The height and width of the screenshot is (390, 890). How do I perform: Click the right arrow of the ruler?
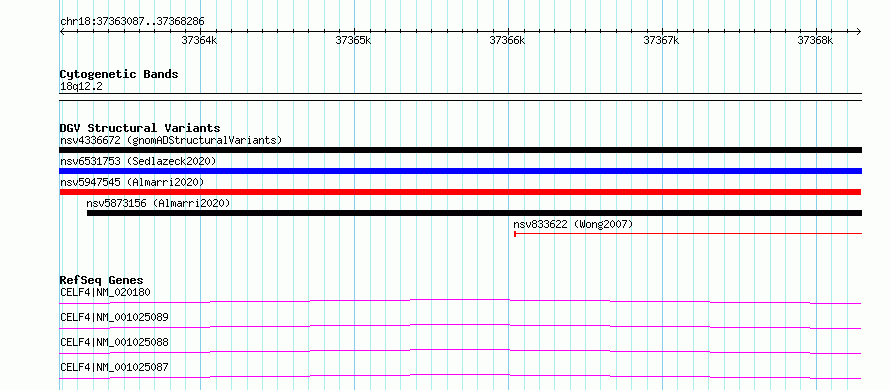859,31
